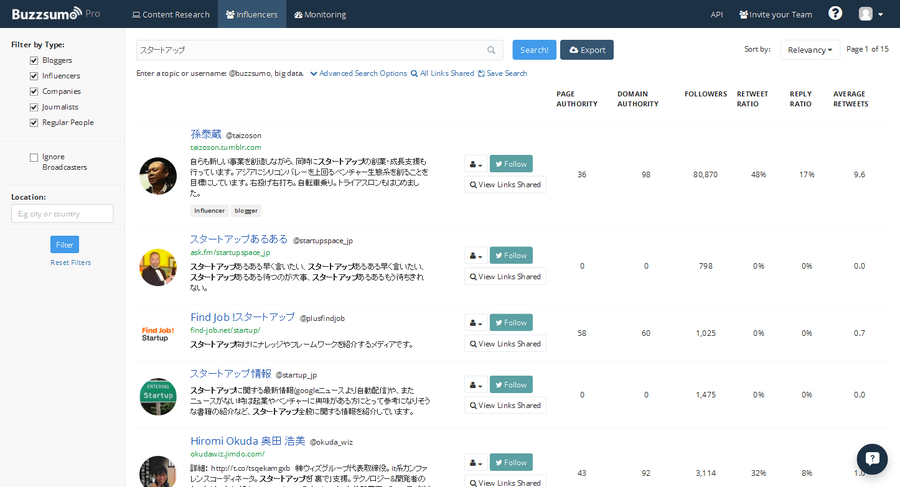Screen dimensions: 900x487
Task: Follow @taizoson on Twitter
Action: [x=511, y=164]
